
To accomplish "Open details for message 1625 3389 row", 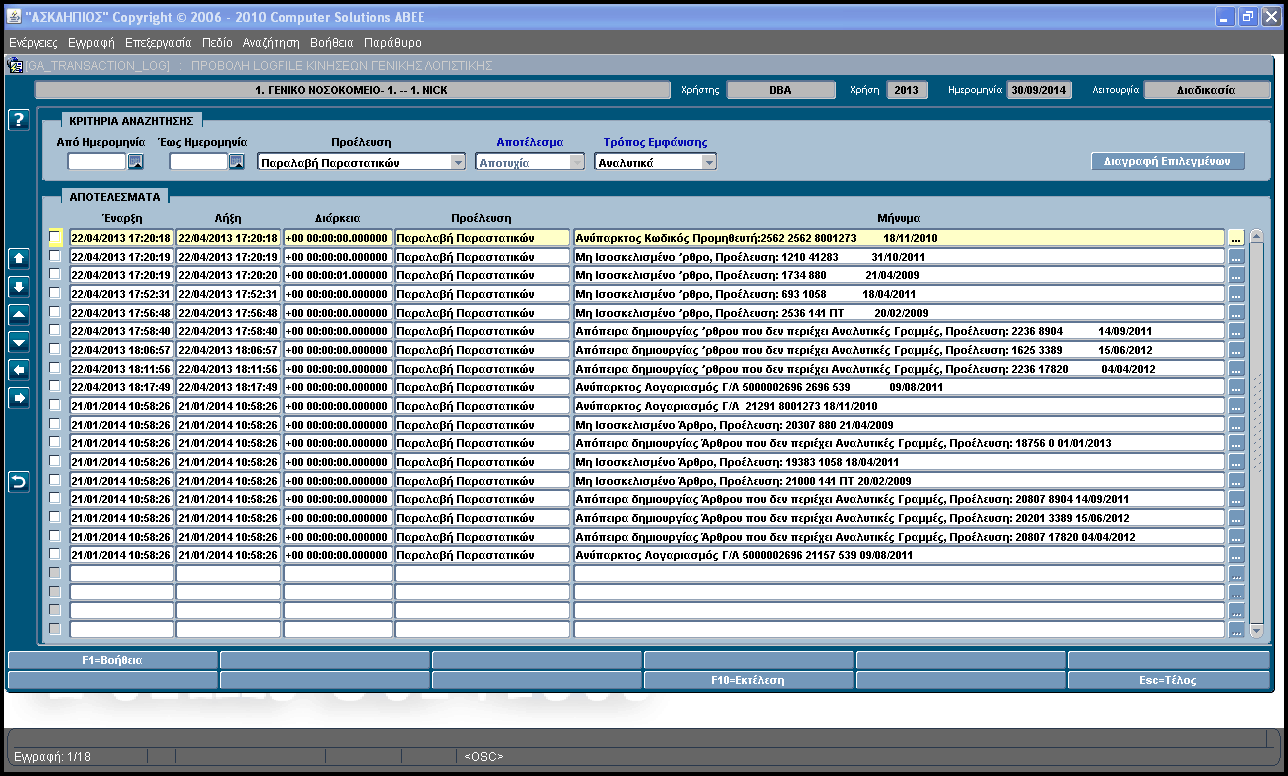I will coord(1236,350).
